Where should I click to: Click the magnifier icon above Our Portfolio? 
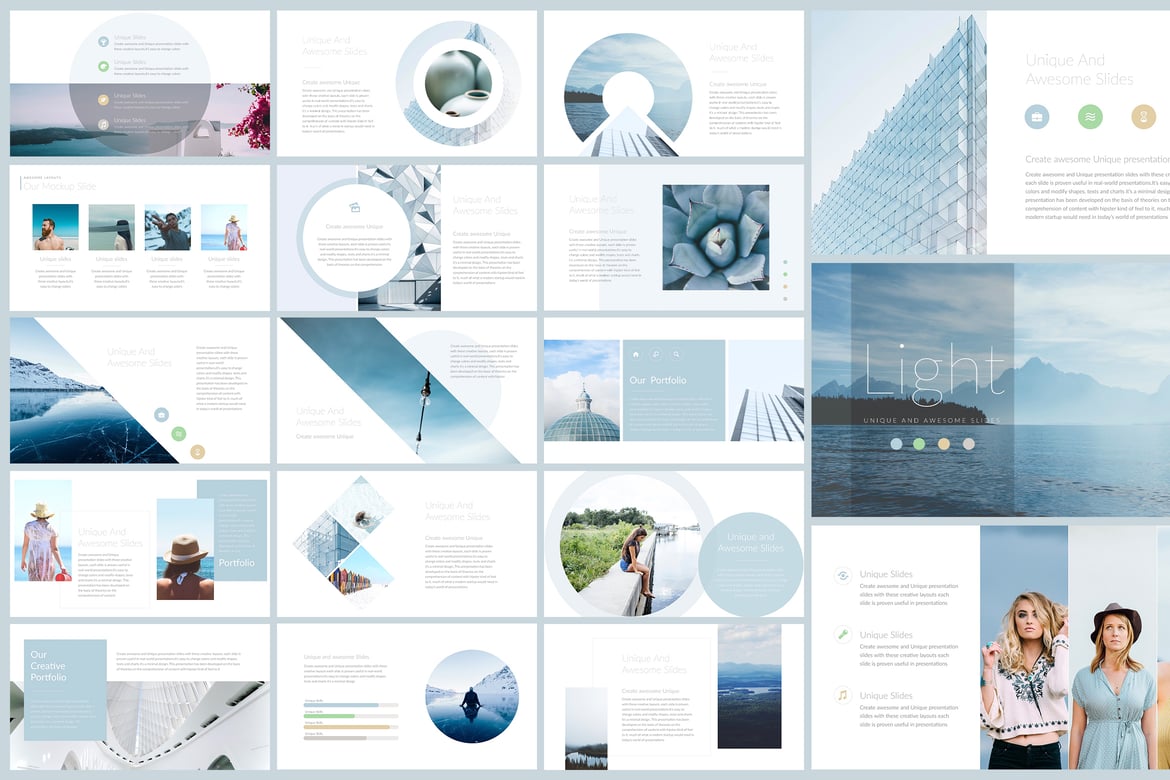(676, 354)
